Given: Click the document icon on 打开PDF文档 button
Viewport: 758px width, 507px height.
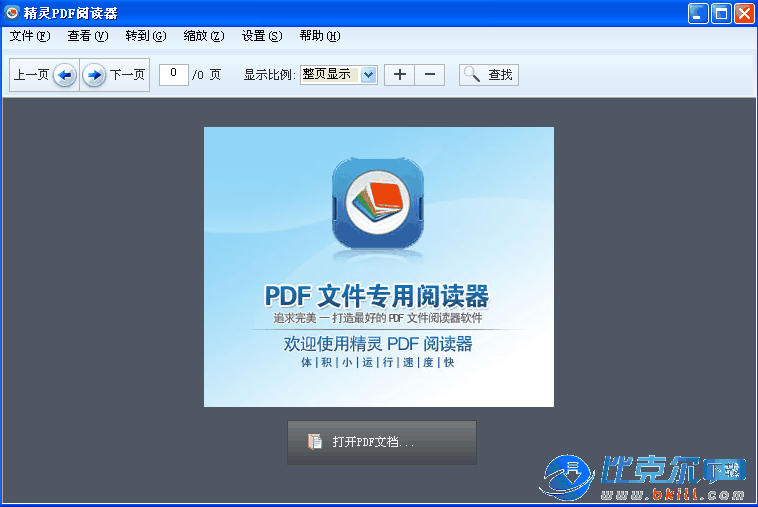Looking at the screenshot, I should [315, 441].
